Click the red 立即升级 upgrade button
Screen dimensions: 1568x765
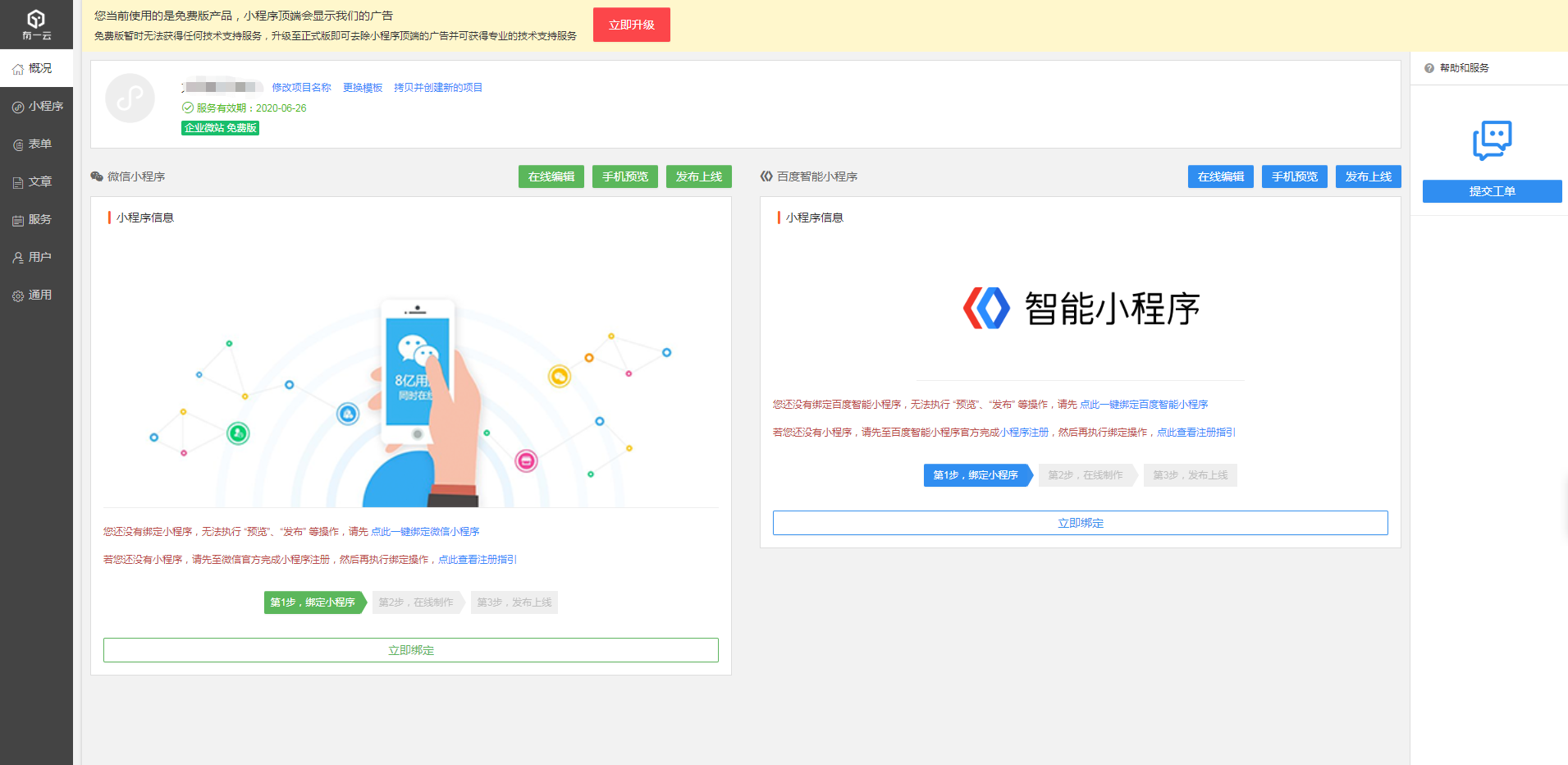coord(632,25)
